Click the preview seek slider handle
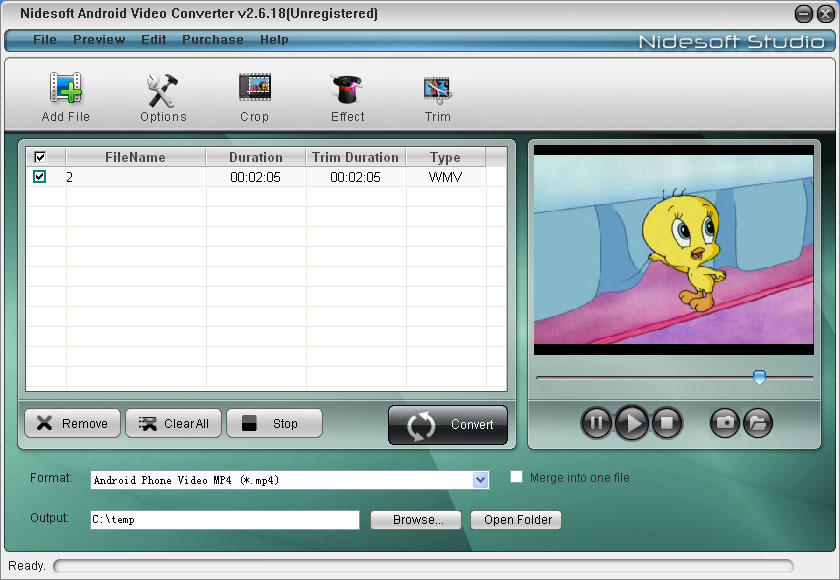 759,377
